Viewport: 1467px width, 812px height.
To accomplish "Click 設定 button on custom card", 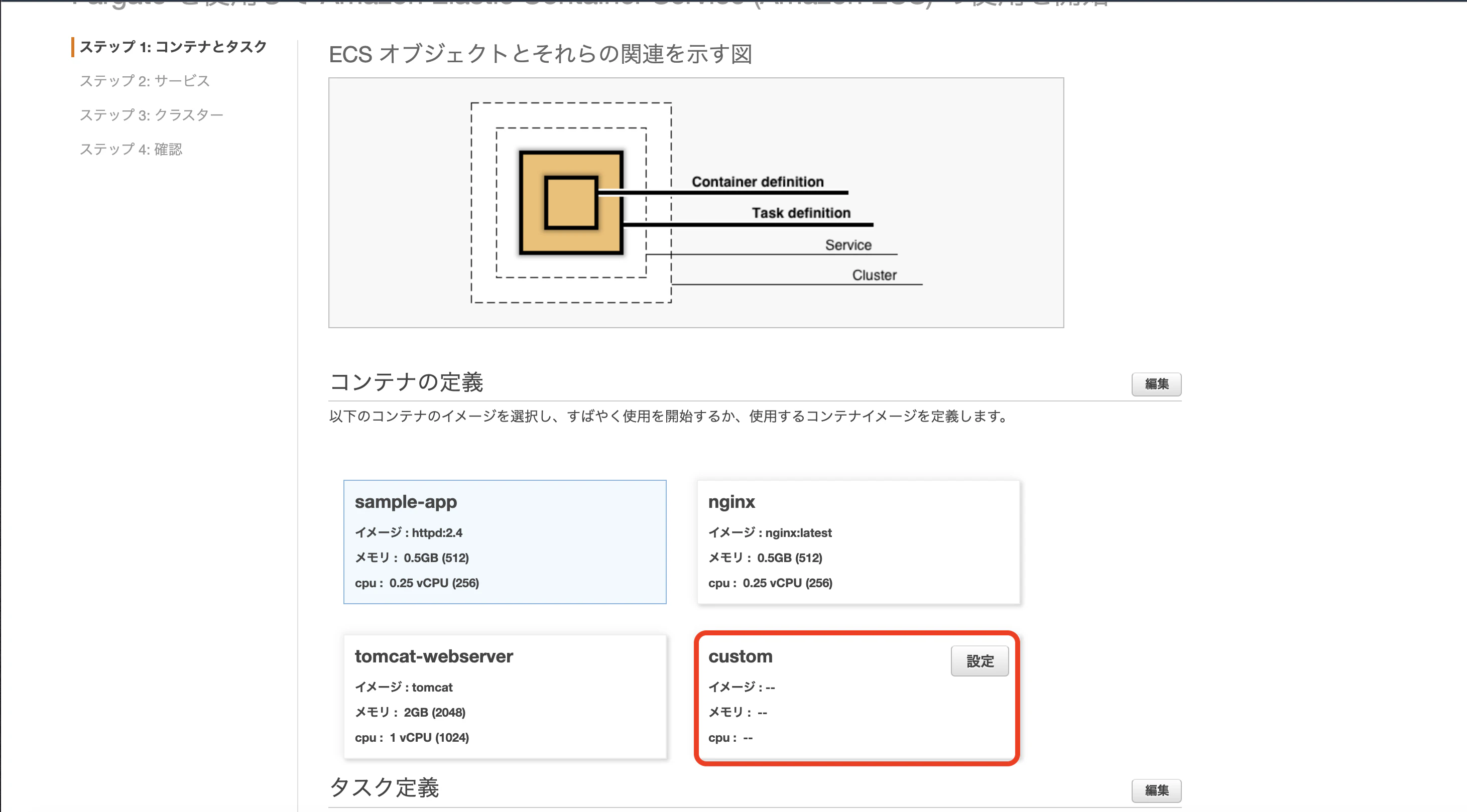I will (980, 660).
